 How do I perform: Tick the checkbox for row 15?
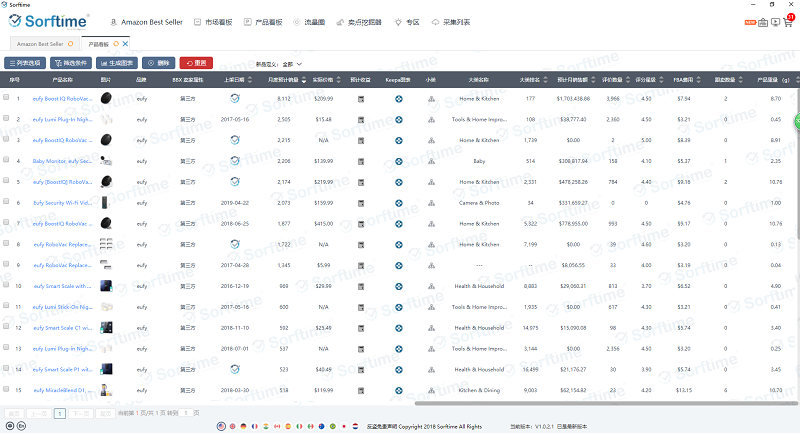coord(6,389)
